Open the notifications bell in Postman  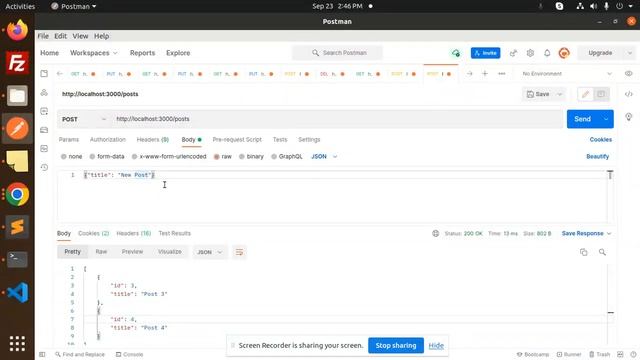[x=547, y=53]
